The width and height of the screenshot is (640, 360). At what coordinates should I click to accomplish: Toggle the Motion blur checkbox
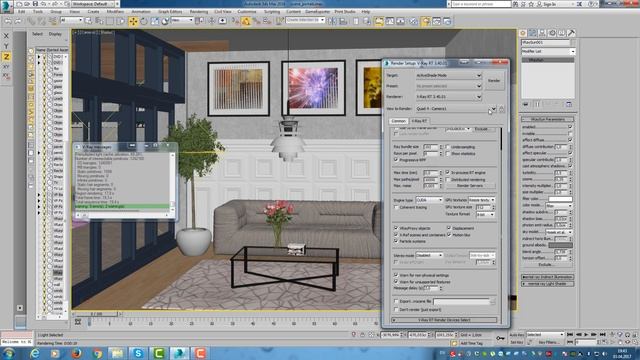449,235
